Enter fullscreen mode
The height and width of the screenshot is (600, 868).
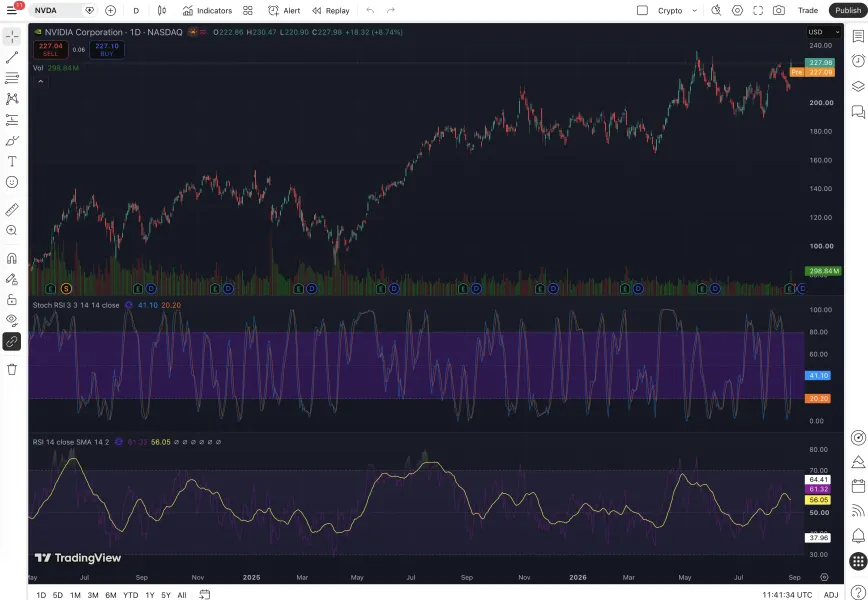[758, 10]
